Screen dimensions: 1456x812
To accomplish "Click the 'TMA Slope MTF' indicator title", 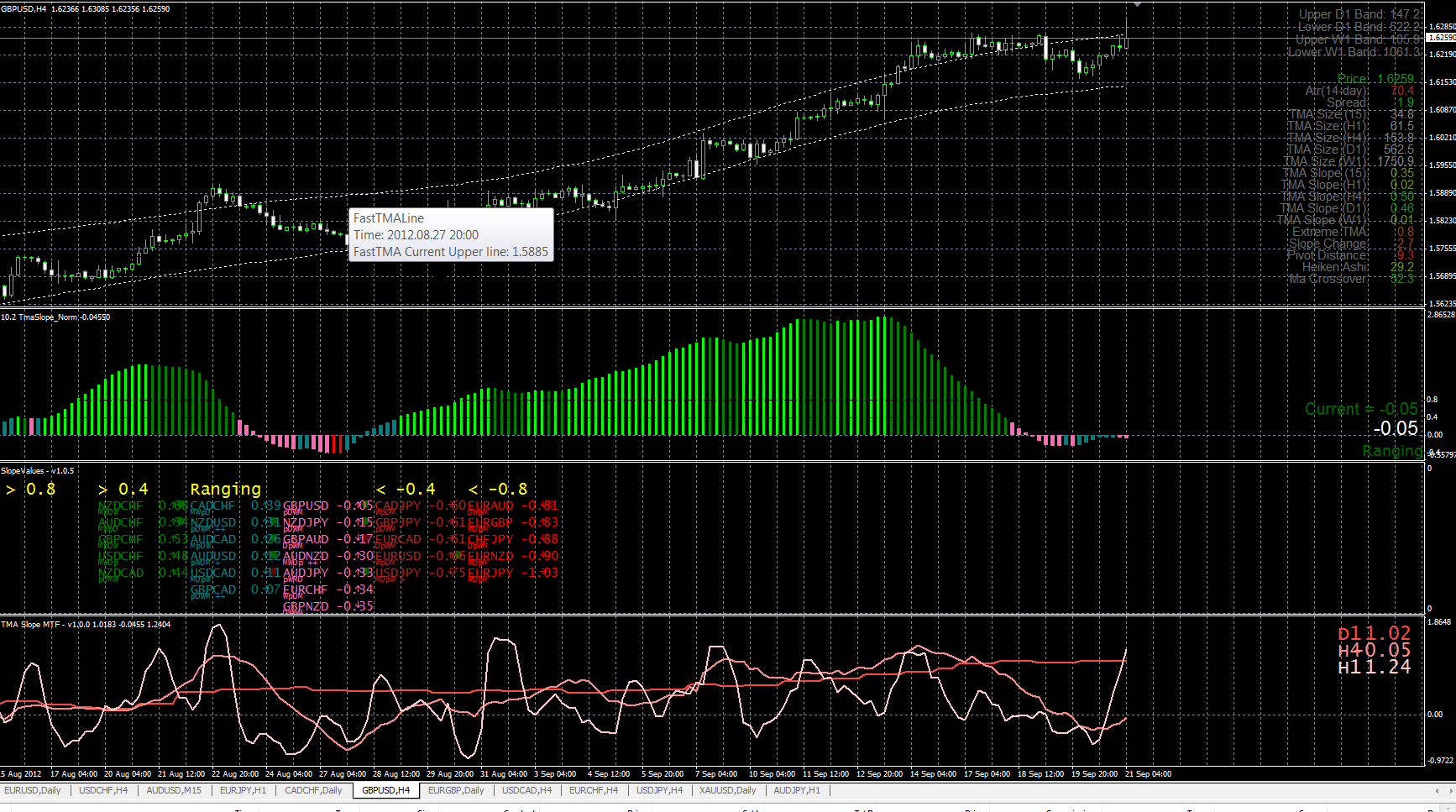I will 86,625.
